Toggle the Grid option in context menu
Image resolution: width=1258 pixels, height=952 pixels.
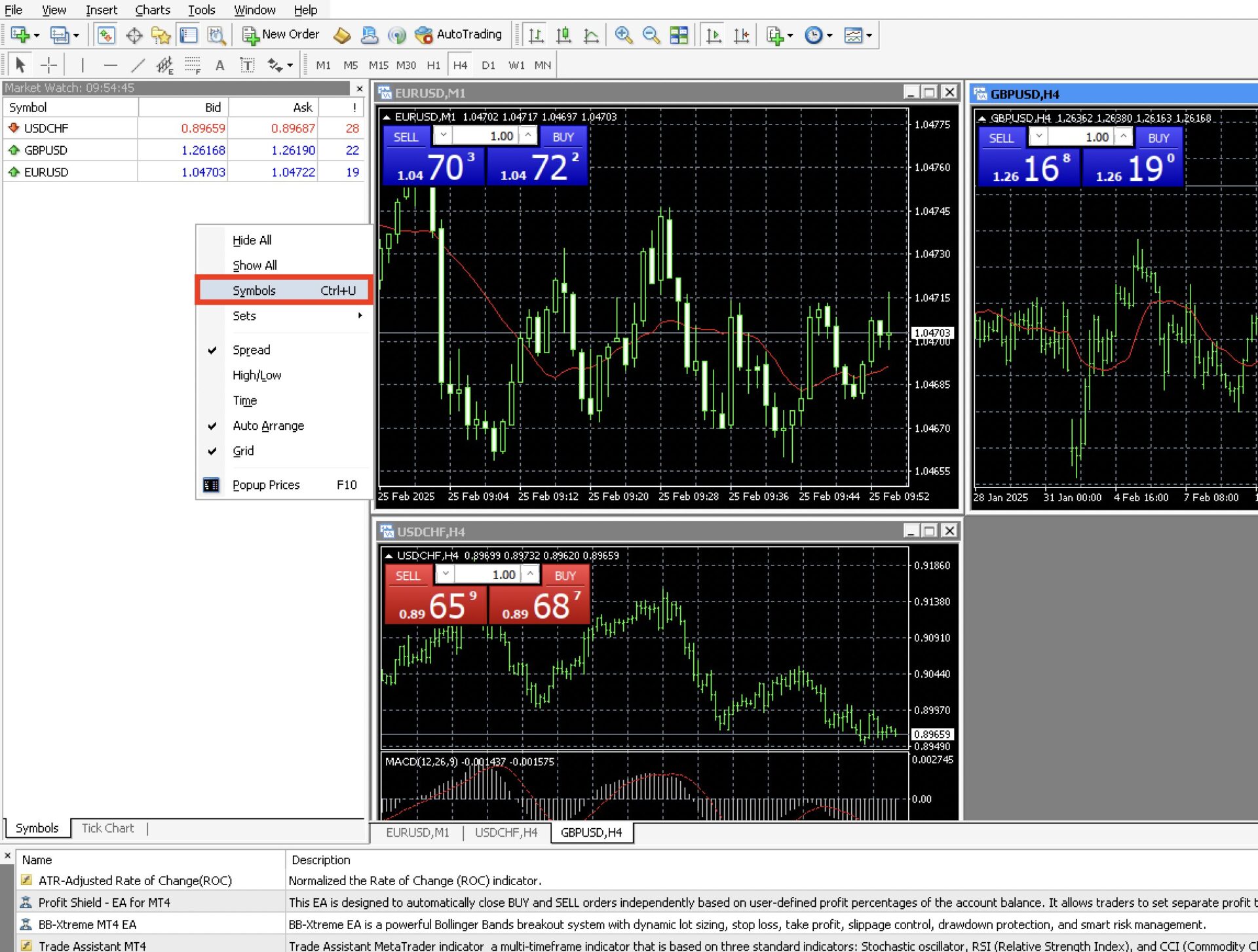[243, 451]
